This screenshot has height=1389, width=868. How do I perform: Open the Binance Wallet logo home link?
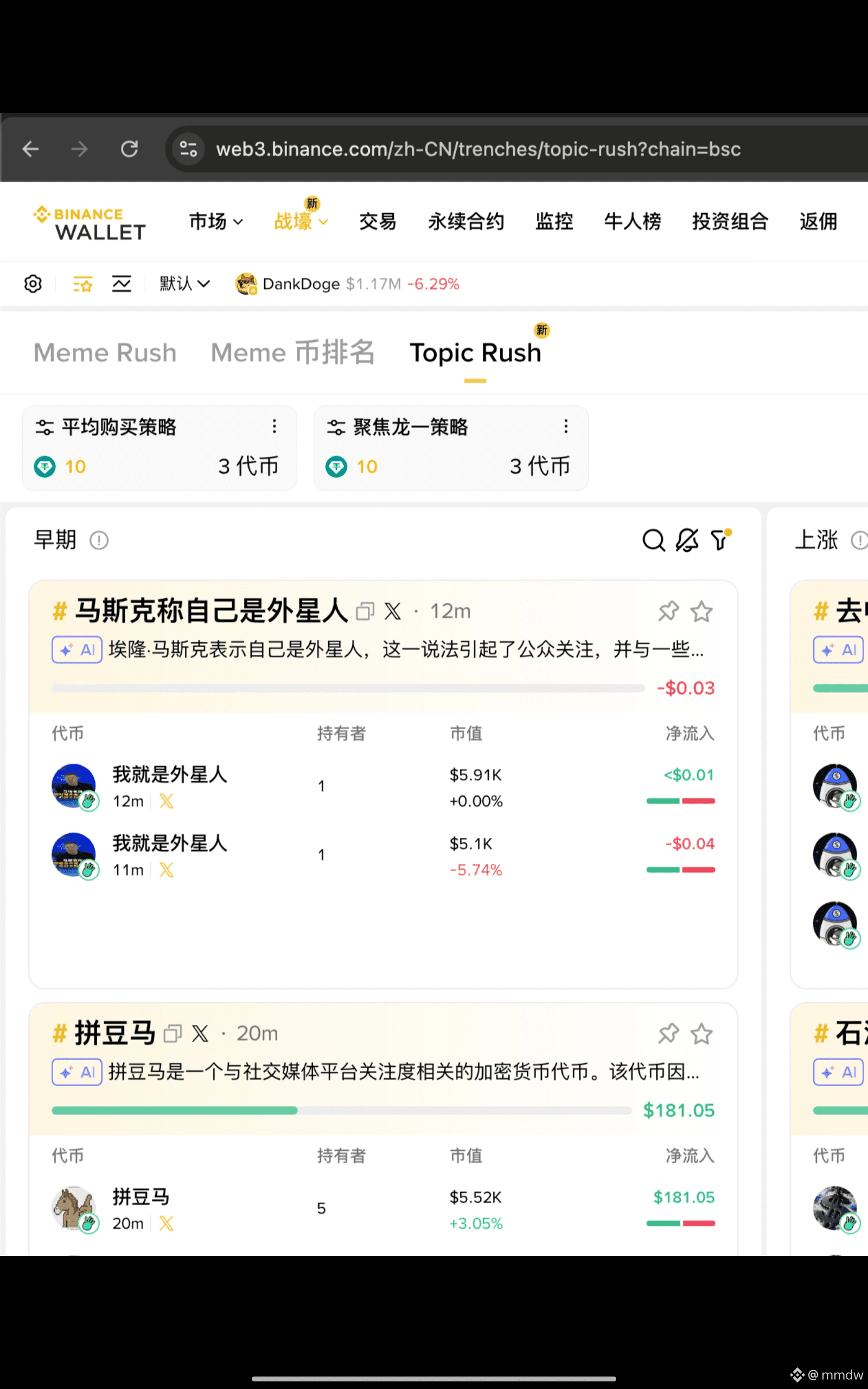(90, 224)
